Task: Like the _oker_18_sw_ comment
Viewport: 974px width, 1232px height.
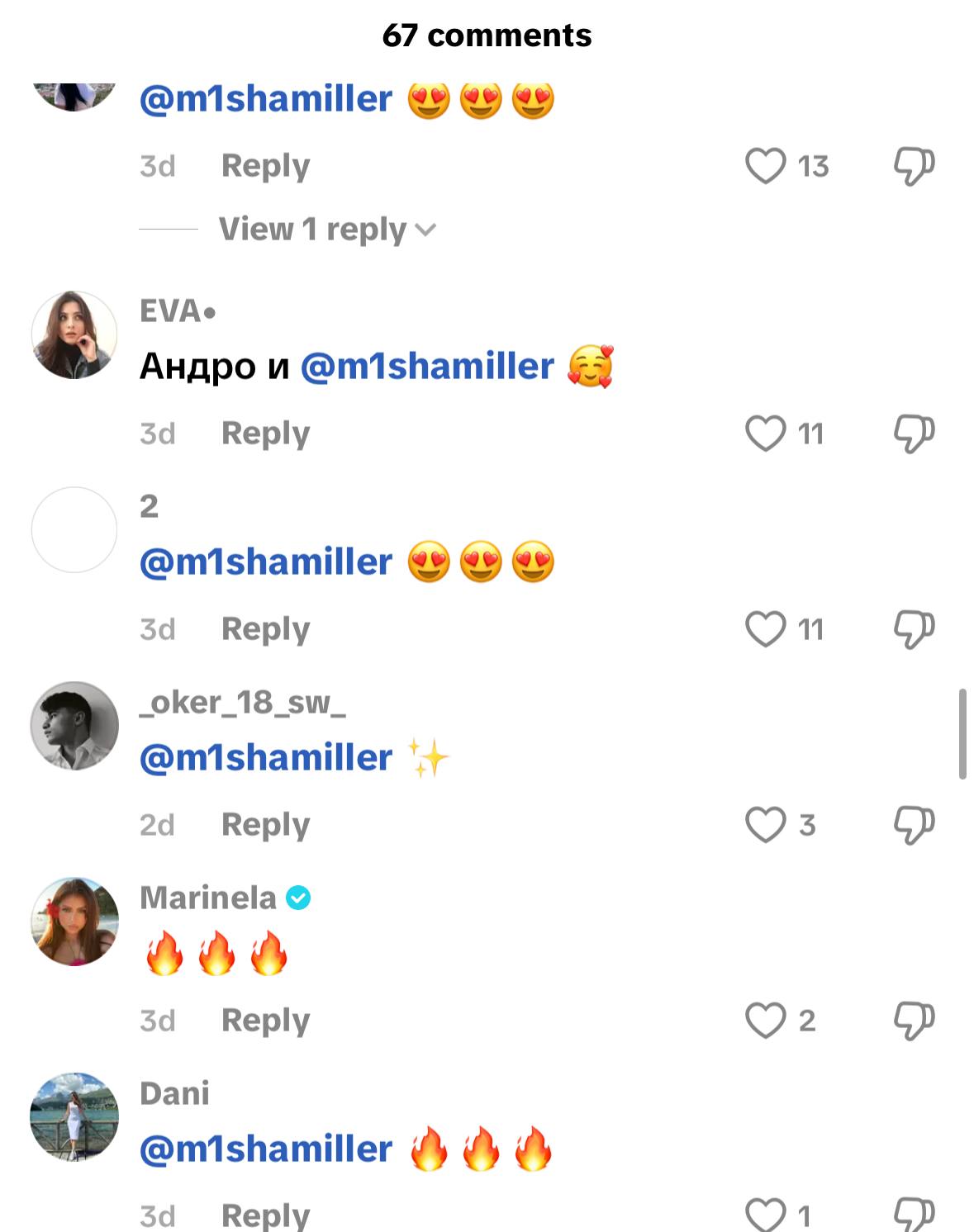Action: pos(765,825)
